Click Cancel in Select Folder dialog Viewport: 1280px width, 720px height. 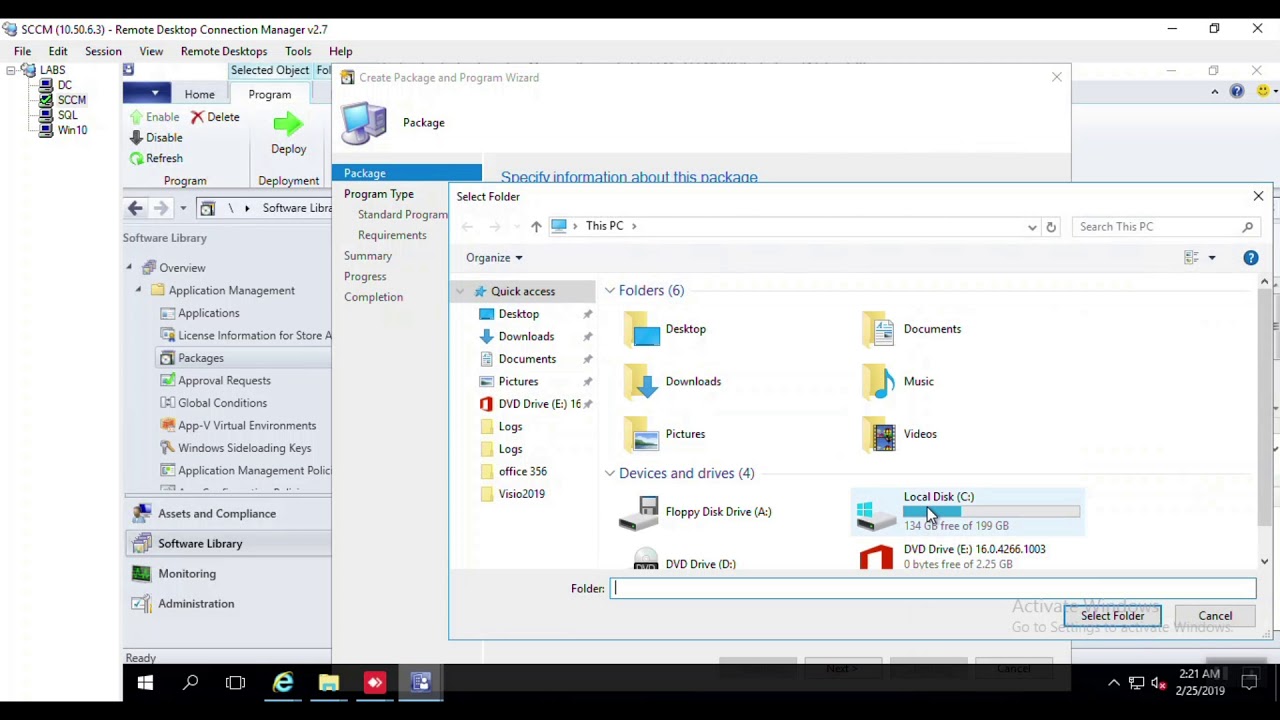click(1215, 616)
